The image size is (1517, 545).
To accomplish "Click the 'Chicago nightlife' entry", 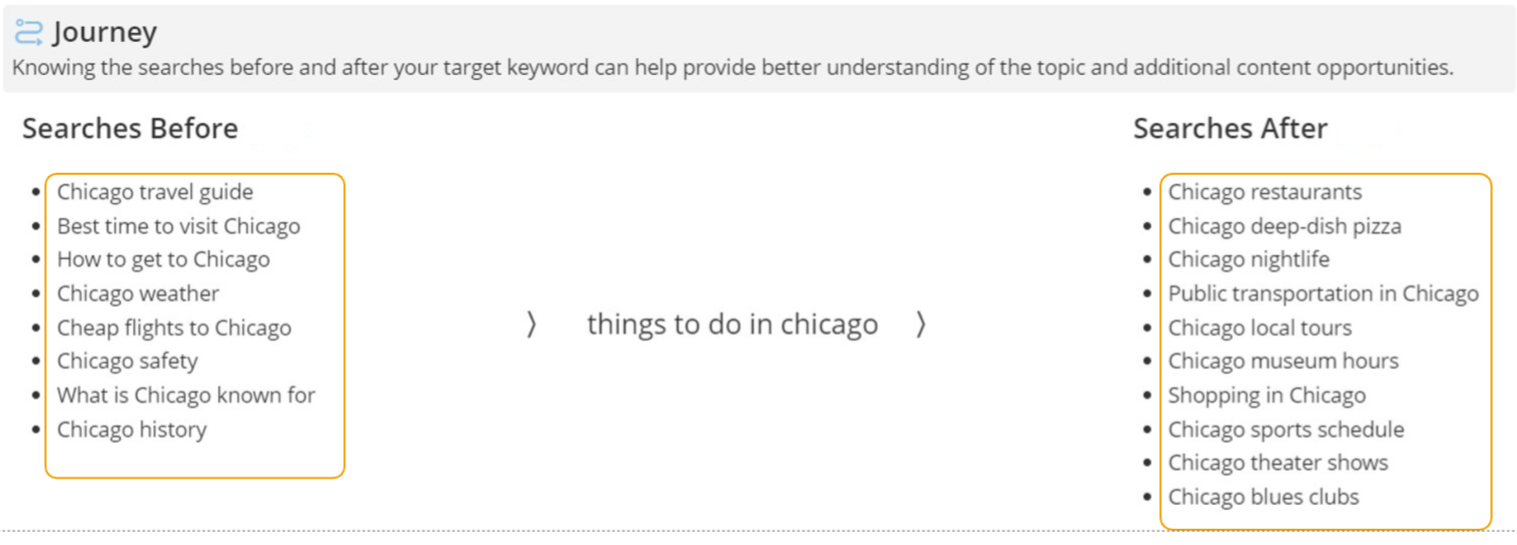I will (x=1249, y=260).
